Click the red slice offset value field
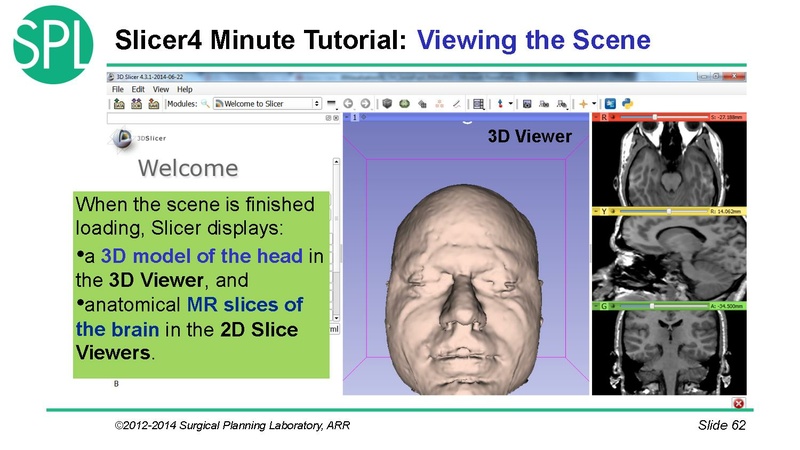Screen dimensions: 800x450 728,117
